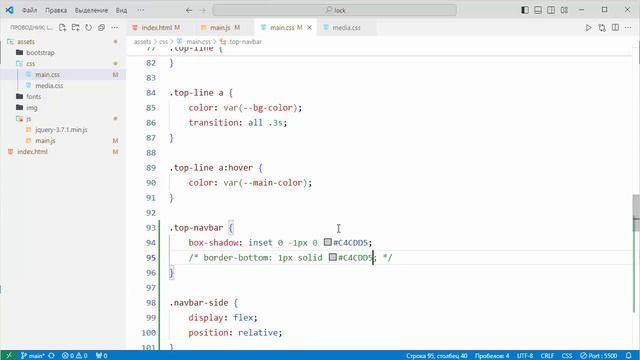Click the main* git branch indicator
The width and height of the screenshot is (640, 360).
33,356
